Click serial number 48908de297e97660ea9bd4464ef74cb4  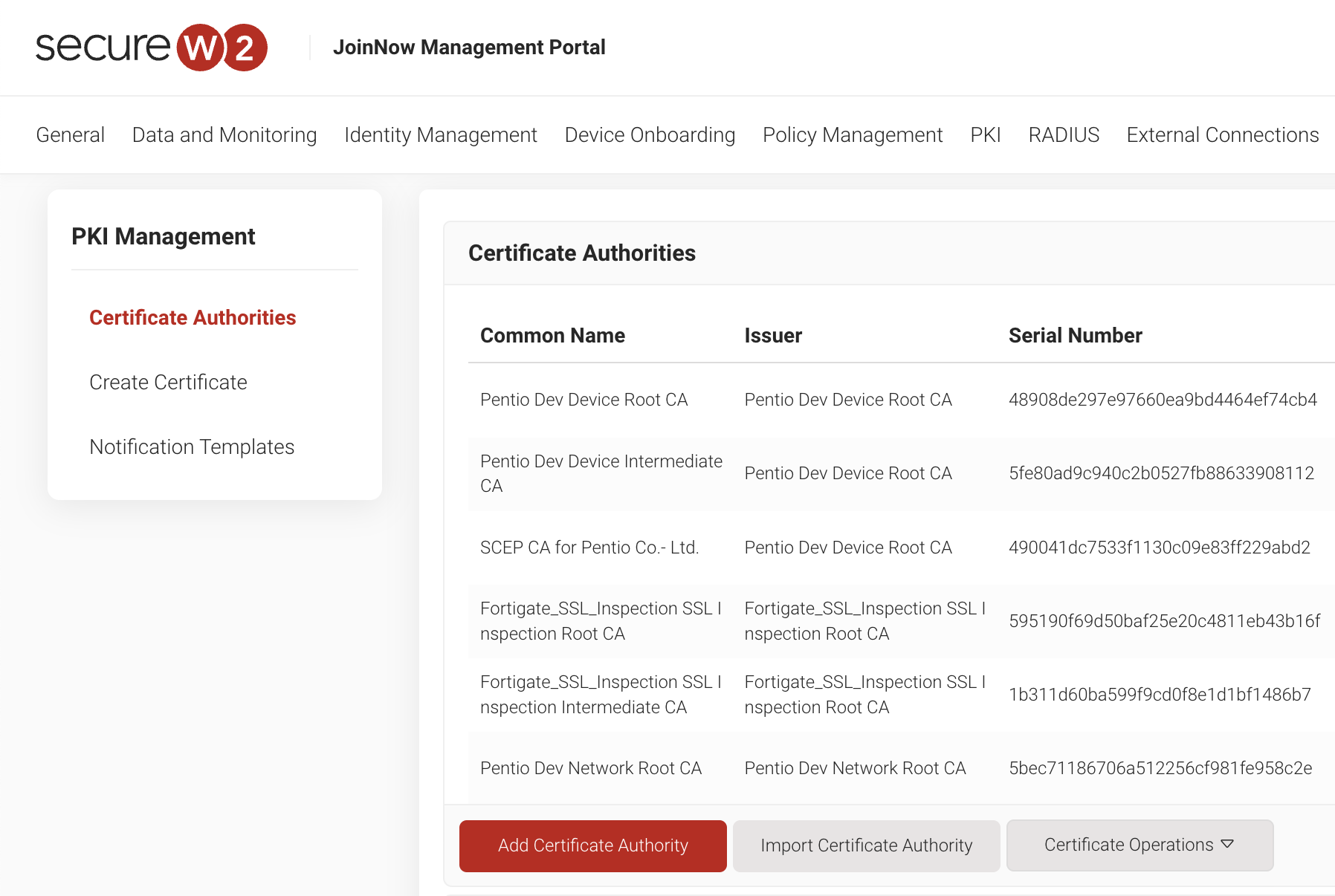(1163, 400)
